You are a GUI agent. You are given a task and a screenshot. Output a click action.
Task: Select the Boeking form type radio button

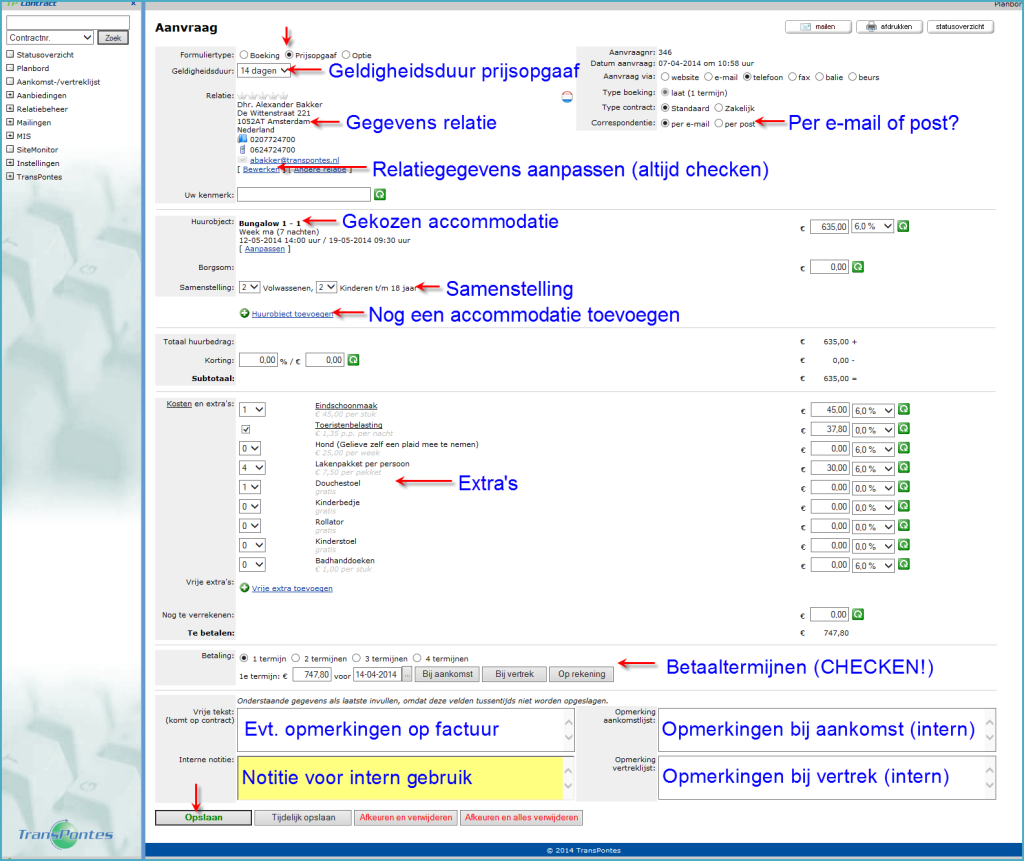tap(244, 55)
